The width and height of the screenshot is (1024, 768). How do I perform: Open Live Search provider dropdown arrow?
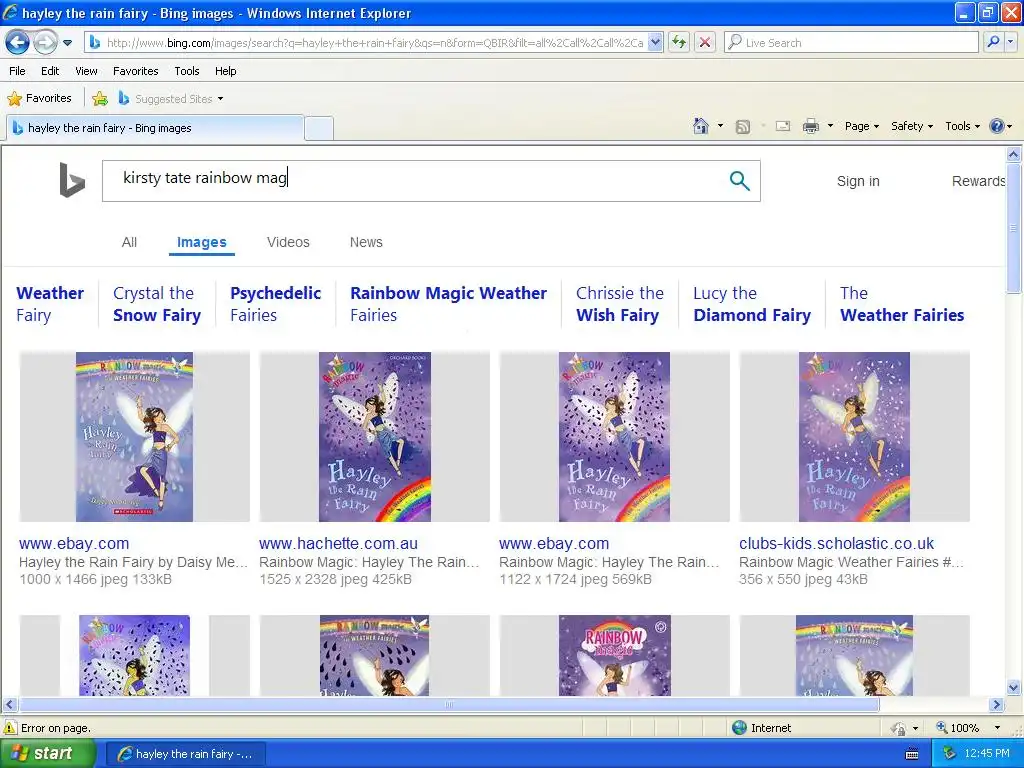click(1011, 43)
